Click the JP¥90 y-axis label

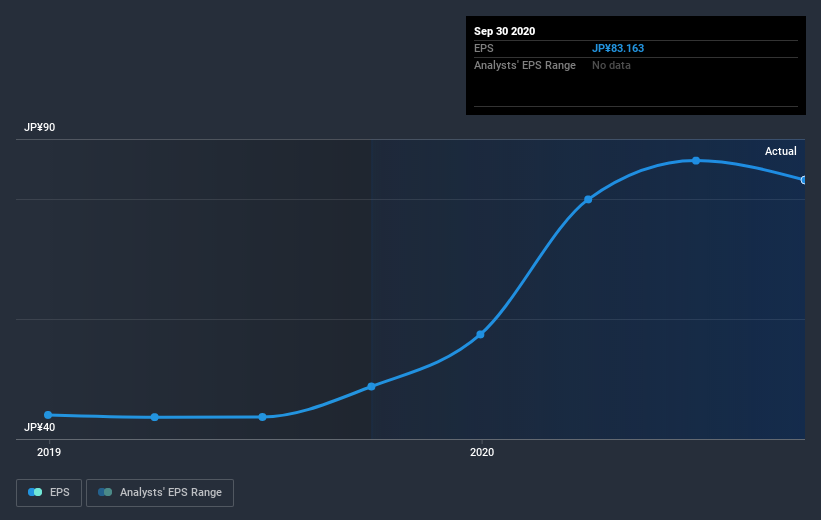39,127
